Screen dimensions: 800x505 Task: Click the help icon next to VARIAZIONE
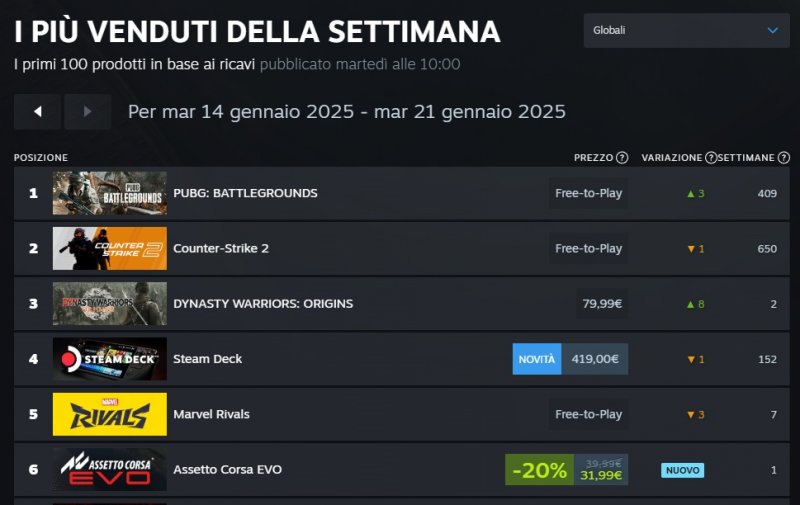[711, 158]
